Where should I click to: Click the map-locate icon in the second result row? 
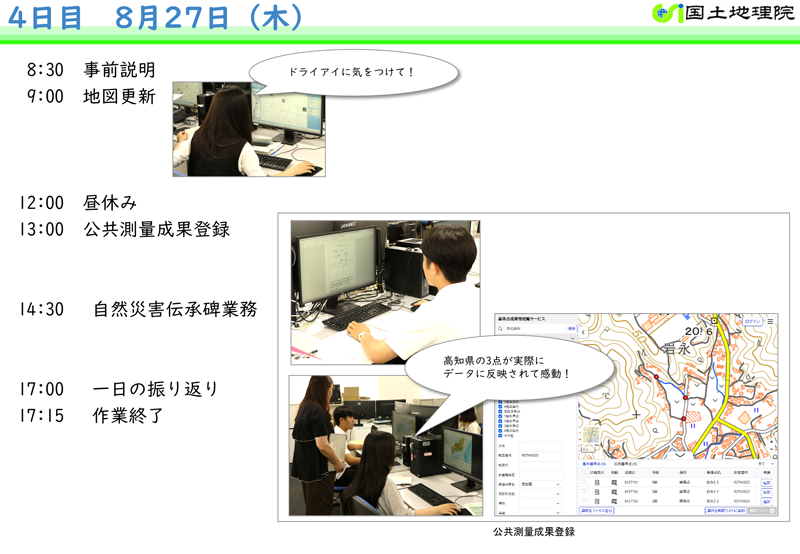[x=614, y=492]
